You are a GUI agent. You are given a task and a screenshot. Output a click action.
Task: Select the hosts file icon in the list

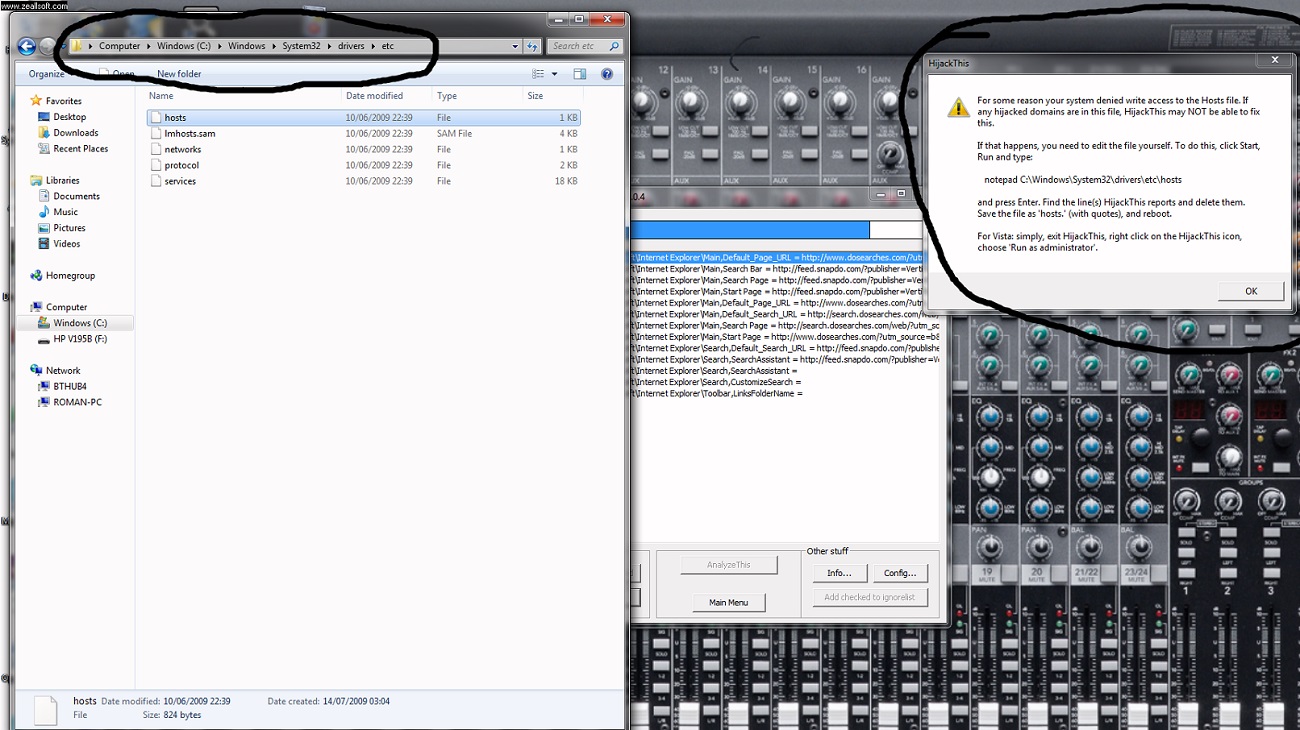tap(155, 117)
